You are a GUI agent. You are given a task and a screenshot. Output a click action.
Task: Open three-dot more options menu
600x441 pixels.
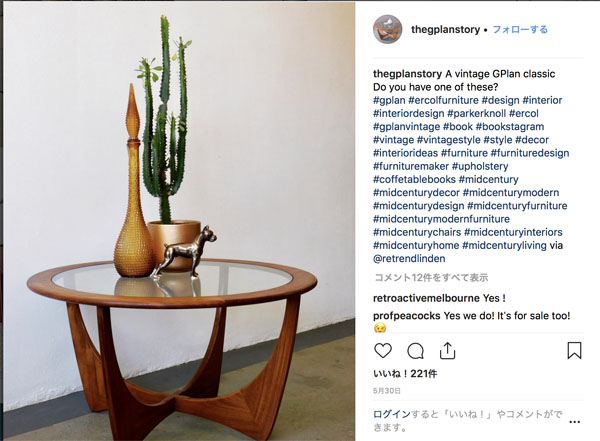[x=575, y=422]
